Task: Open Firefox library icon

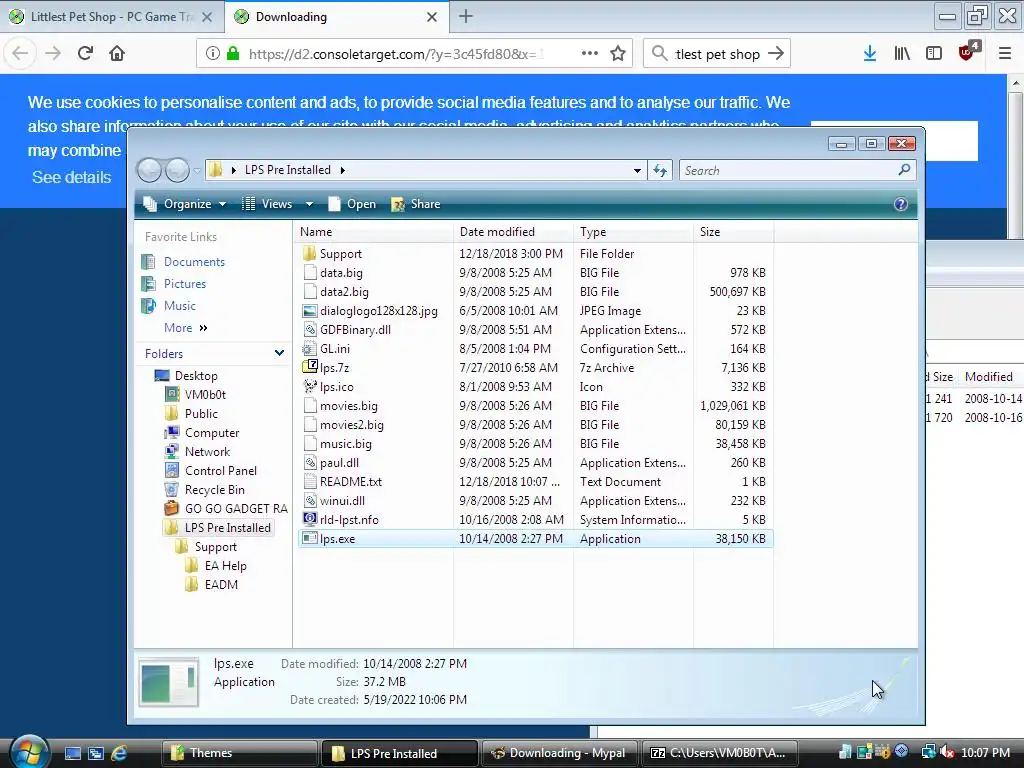Action: click(902, 54)
